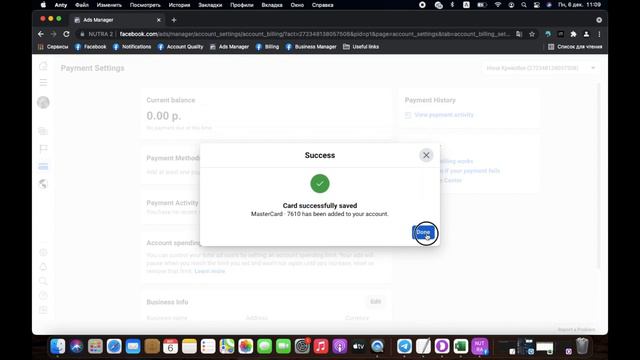The height and width of the screenshot is (360, 640).
Task: Open Podcasts from the dock
Action: [339, 347]
